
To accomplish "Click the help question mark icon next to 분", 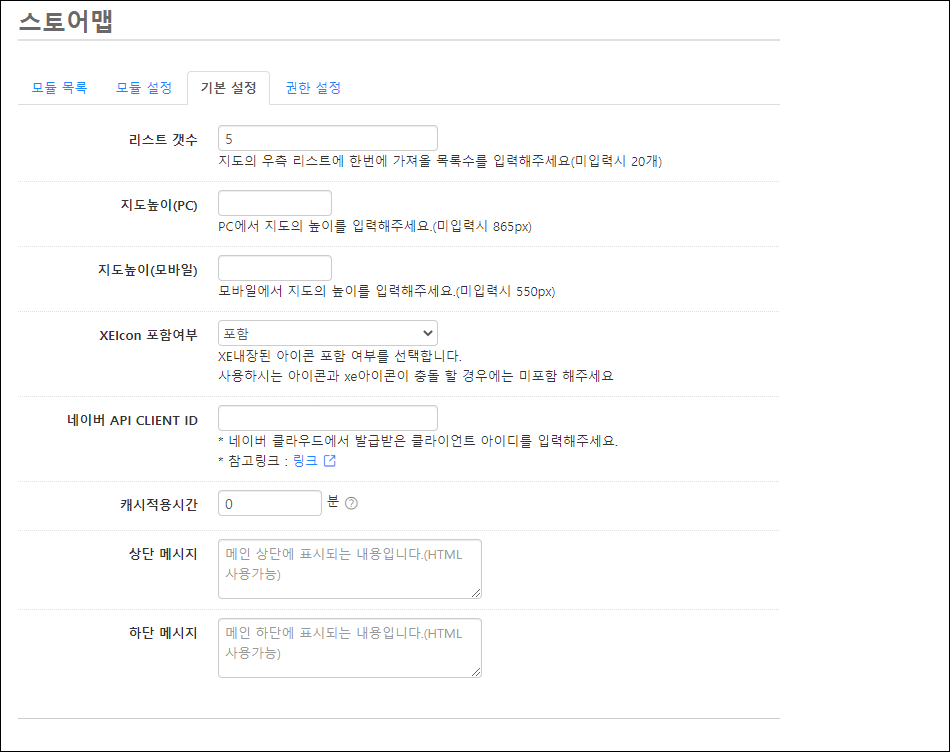I will [x=351, y=504].
